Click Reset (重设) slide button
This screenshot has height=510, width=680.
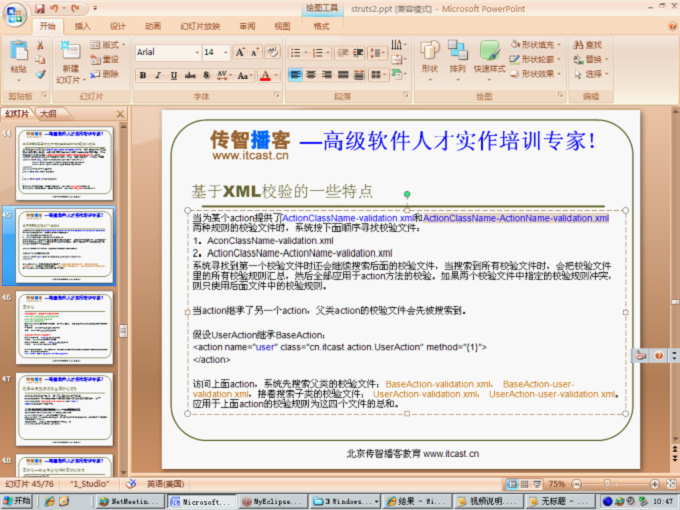pyautogui.click(x=105, y=59)
